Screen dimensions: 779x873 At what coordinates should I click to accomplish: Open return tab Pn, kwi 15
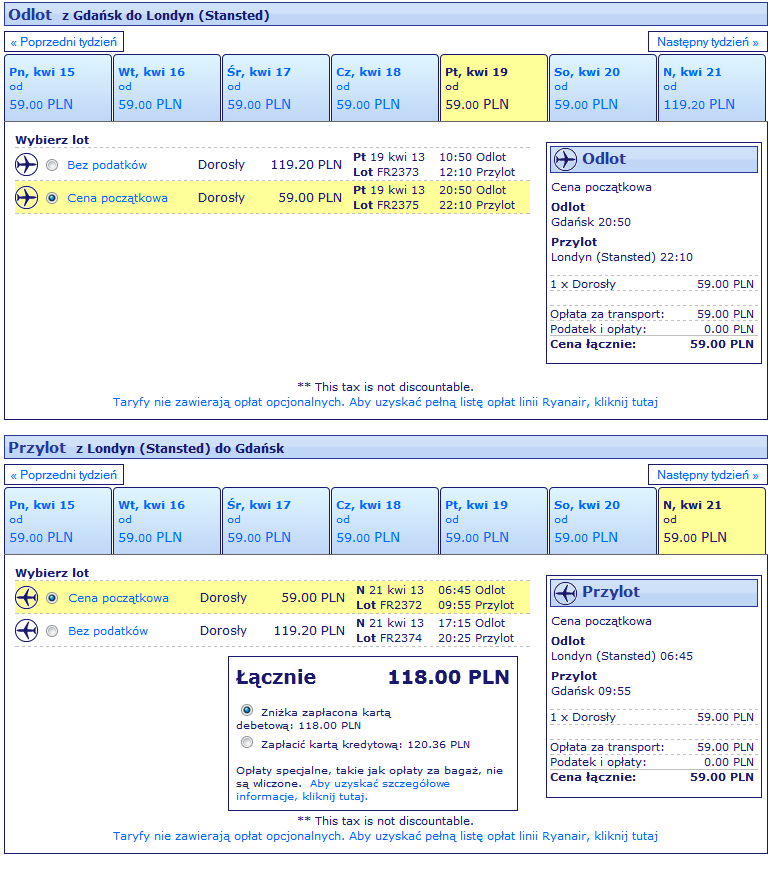coord(58,521)
